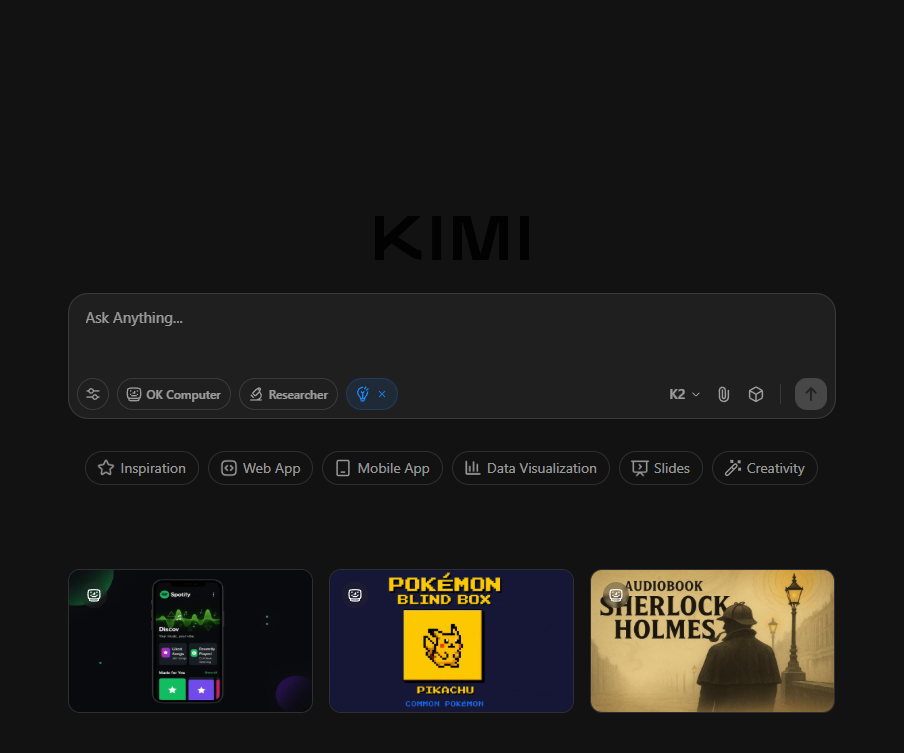Image resolution: width=904 pixels, height=753 pixels.
Task: Remove thinking mode via its X
Action: point(382,394)
